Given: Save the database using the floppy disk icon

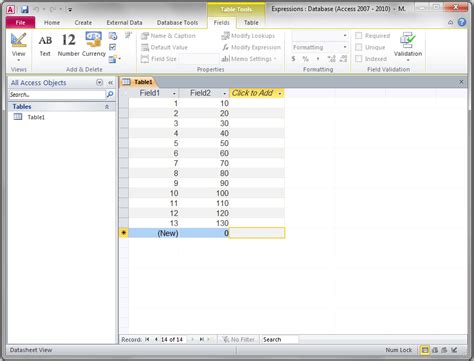Looking at the screenshot, I should pos(24,9).
